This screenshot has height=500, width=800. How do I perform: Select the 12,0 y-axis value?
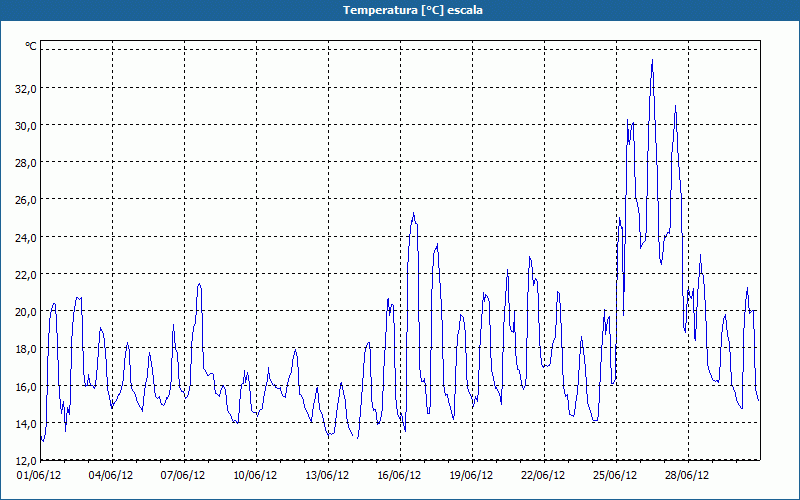click(x=26, y=461)
